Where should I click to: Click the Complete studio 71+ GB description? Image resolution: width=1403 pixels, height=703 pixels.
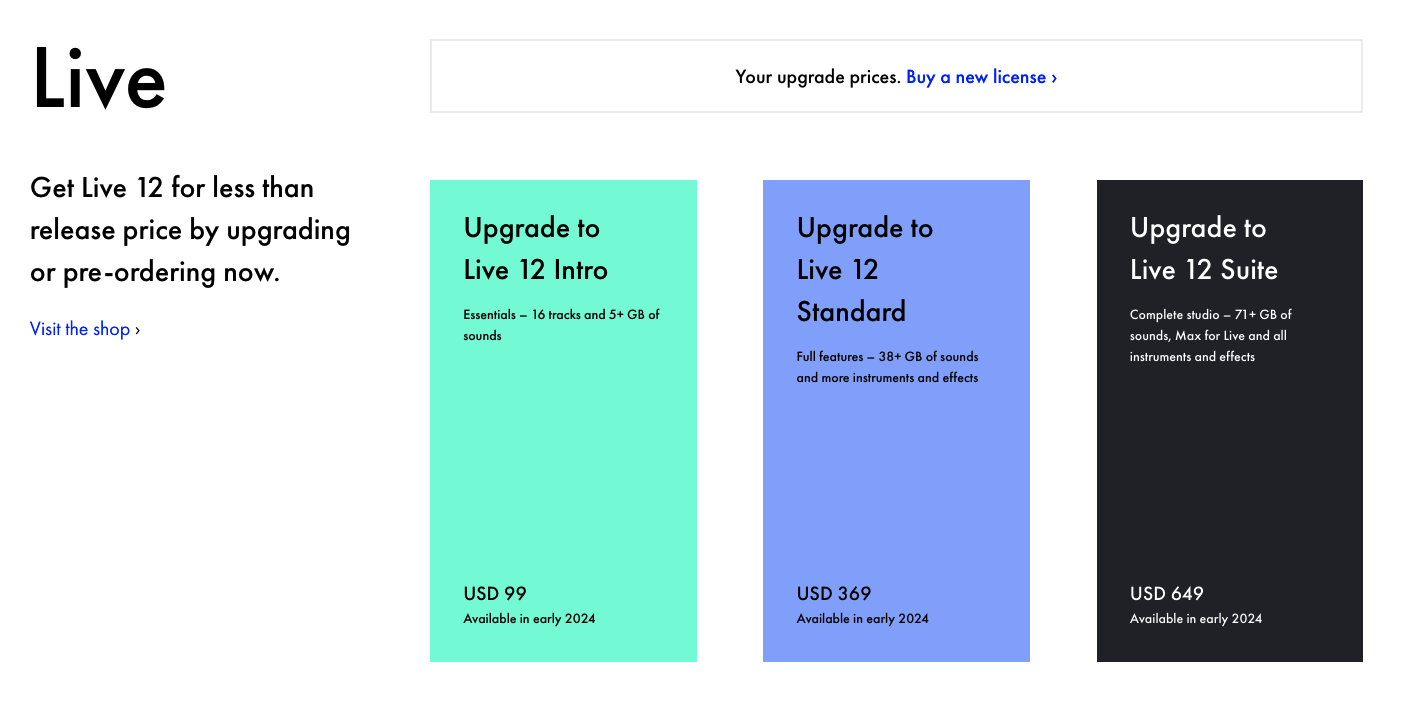pos(1210,335)
